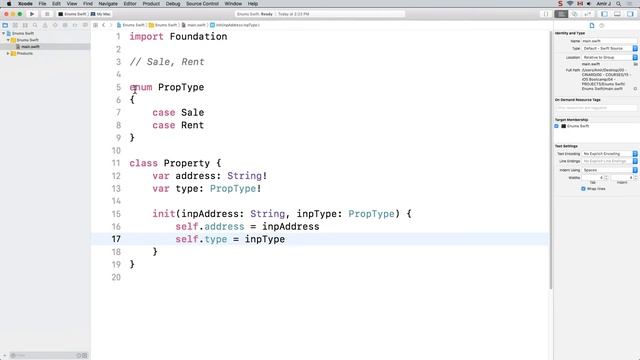Toggle the right Inspectors pane
The image size is (640, 360).
pyautogui.click(x=631, y=14)
